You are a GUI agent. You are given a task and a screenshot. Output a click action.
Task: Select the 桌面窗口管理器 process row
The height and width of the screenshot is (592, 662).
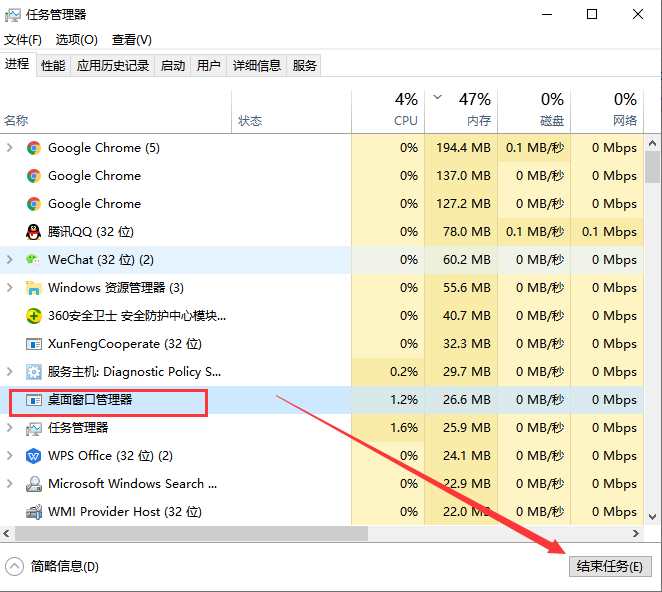(322, 400)
